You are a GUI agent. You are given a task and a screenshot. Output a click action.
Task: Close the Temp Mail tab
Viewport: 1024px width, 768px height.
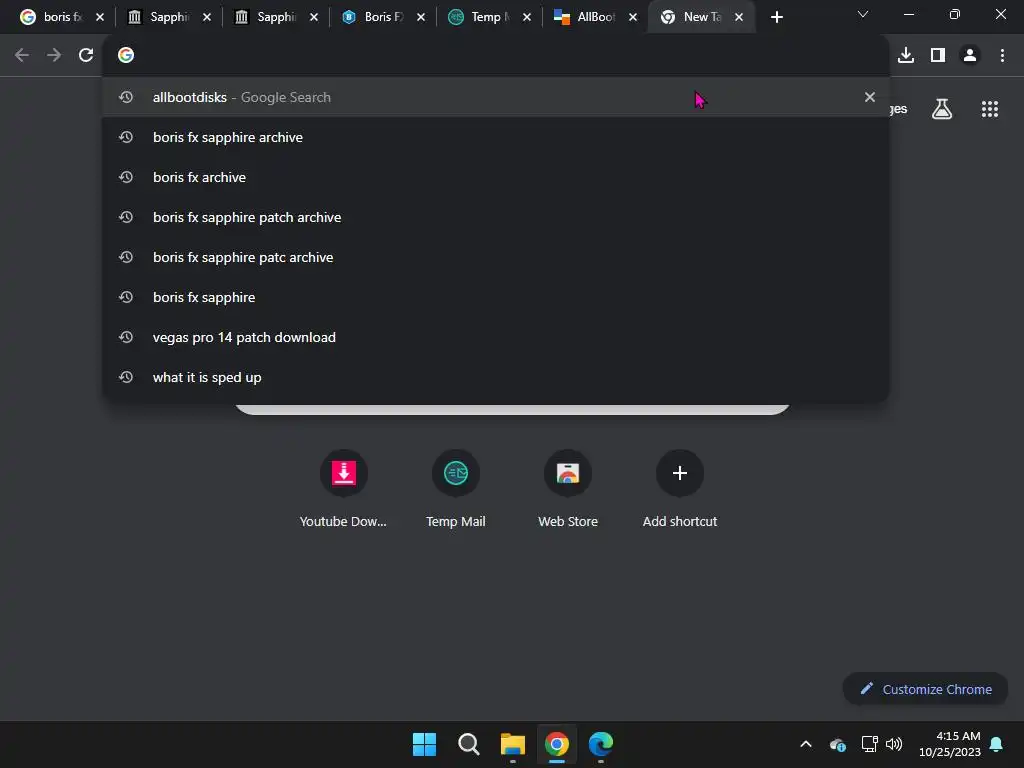point(527,18)
